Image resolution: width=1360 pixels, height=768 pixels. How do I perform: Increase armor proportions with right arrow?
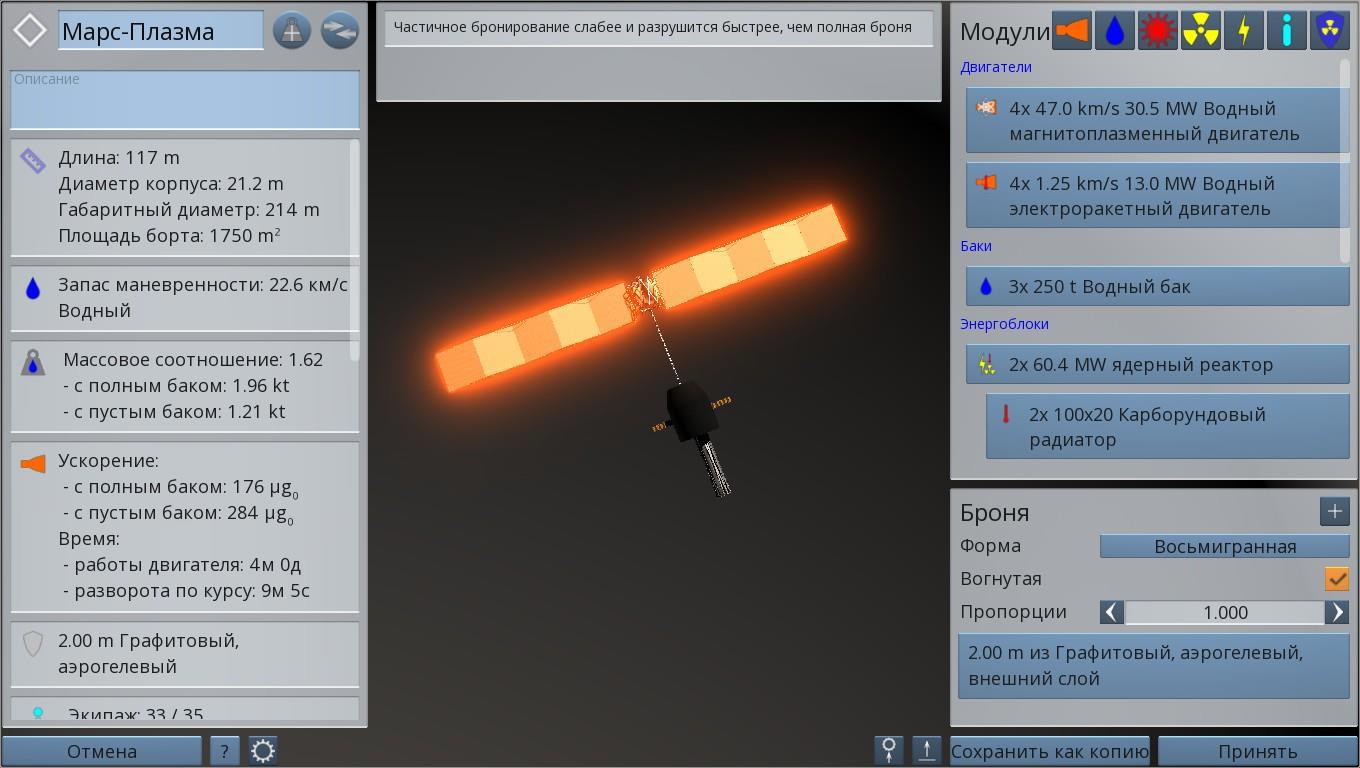tap(1337, 612)
